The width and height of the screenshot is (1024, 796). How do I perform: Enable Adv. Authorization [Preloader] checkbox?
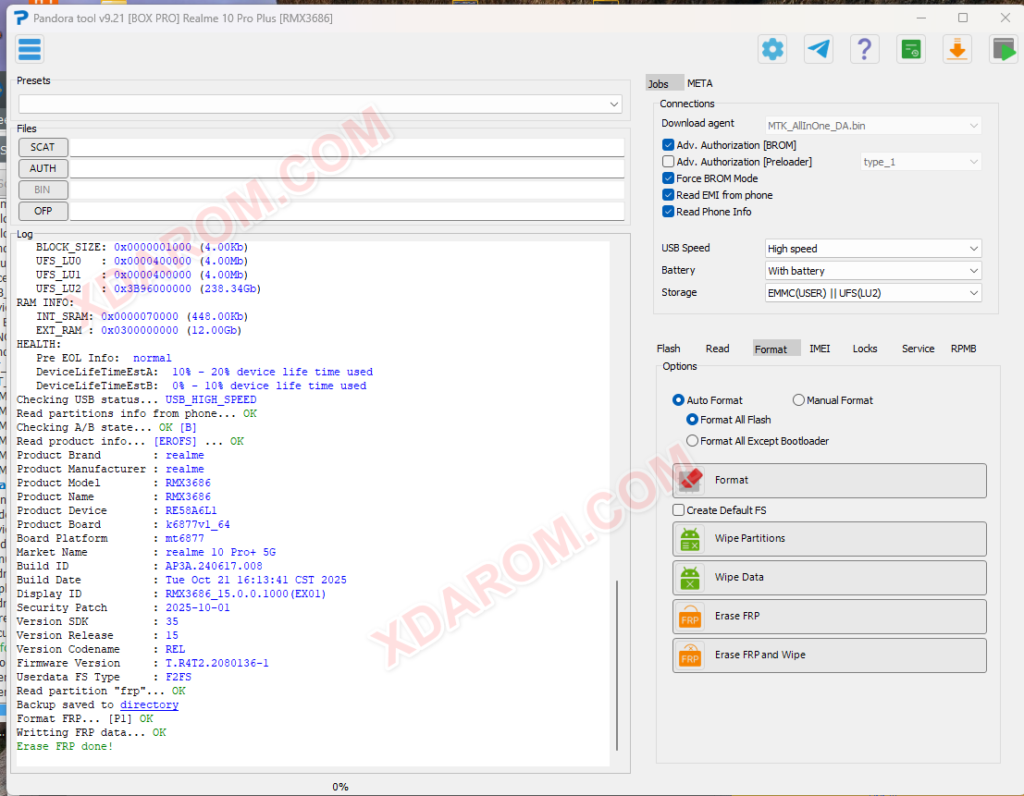coord(668,161)
